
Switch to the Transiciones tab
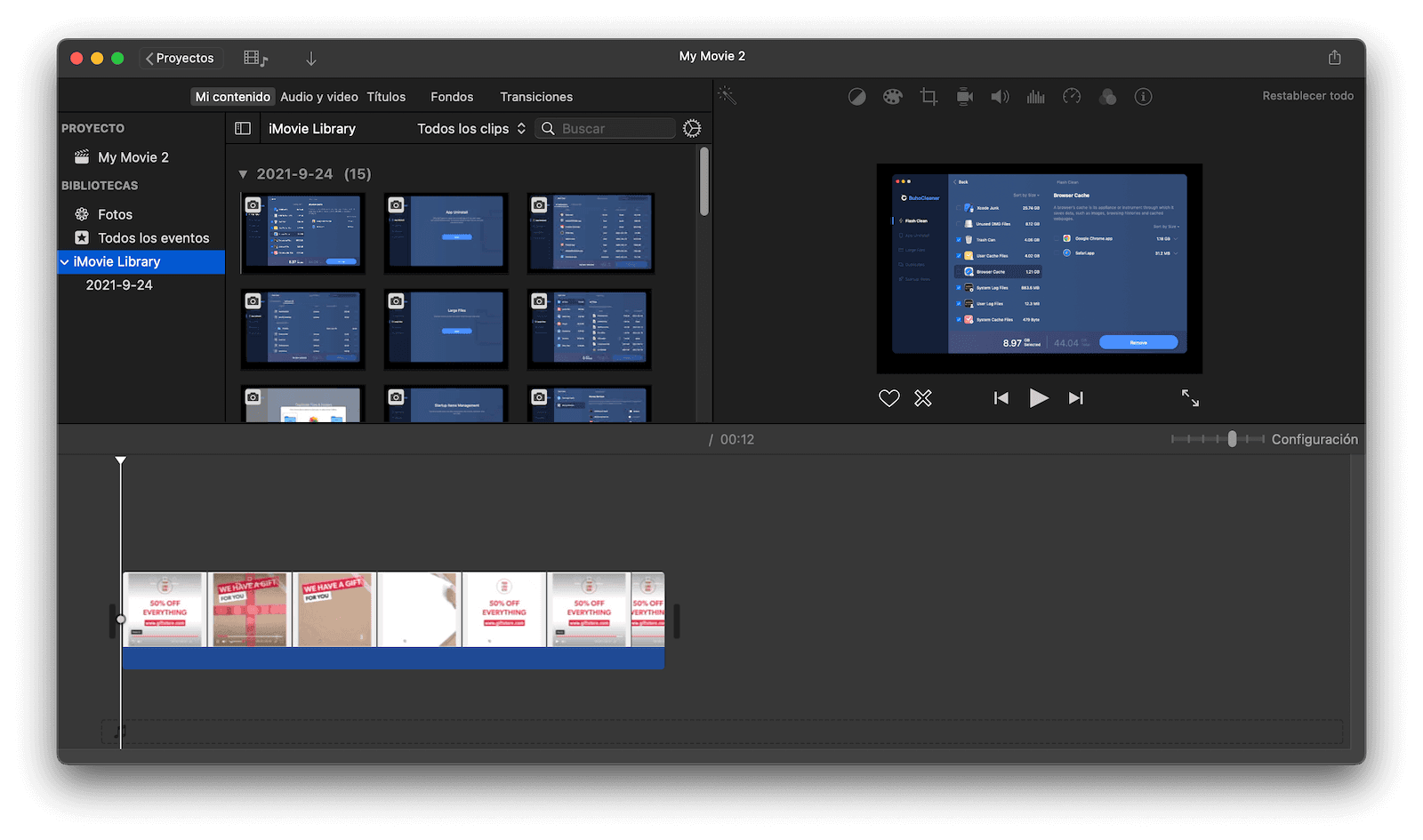535,96
